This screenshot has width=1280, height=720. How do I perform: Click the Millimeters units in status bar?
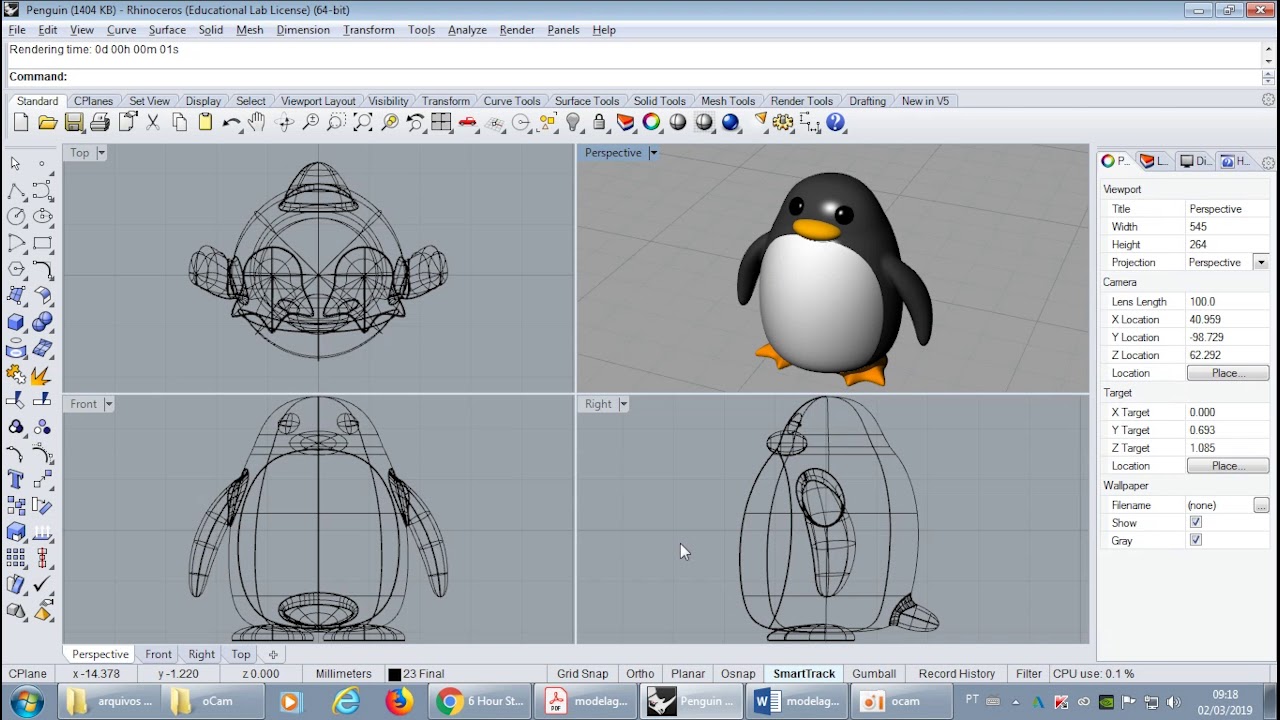point(343,674)
